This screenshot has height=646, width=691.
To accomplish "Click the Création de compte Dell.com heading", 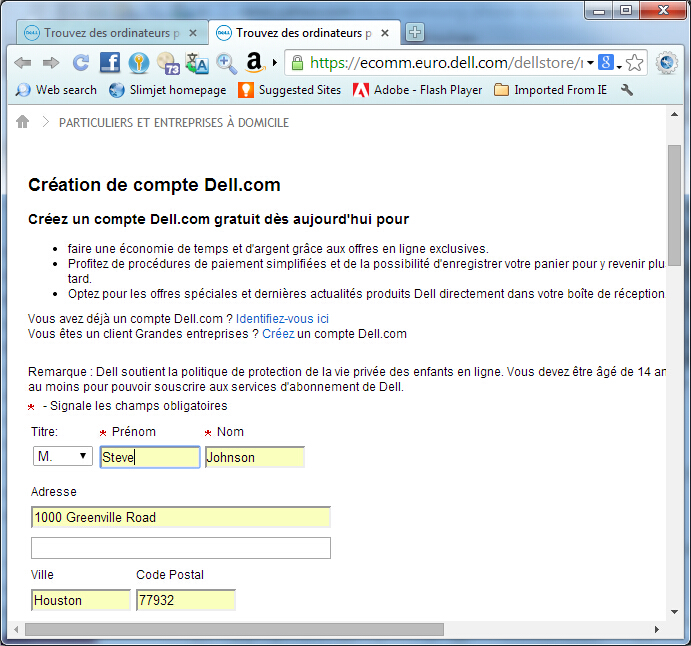I will (x=154, y=185).
